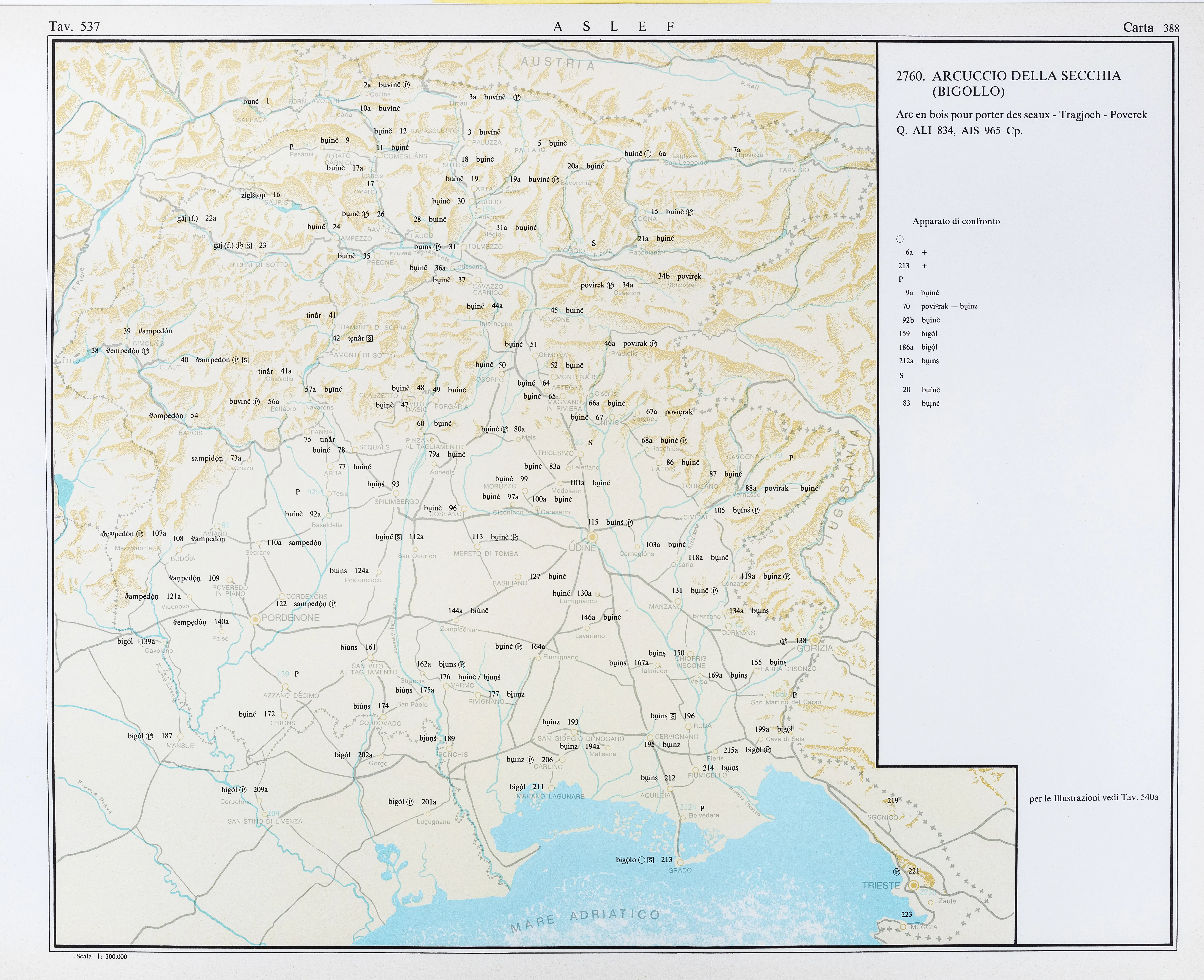Click the Udine city marker circle

592,537
